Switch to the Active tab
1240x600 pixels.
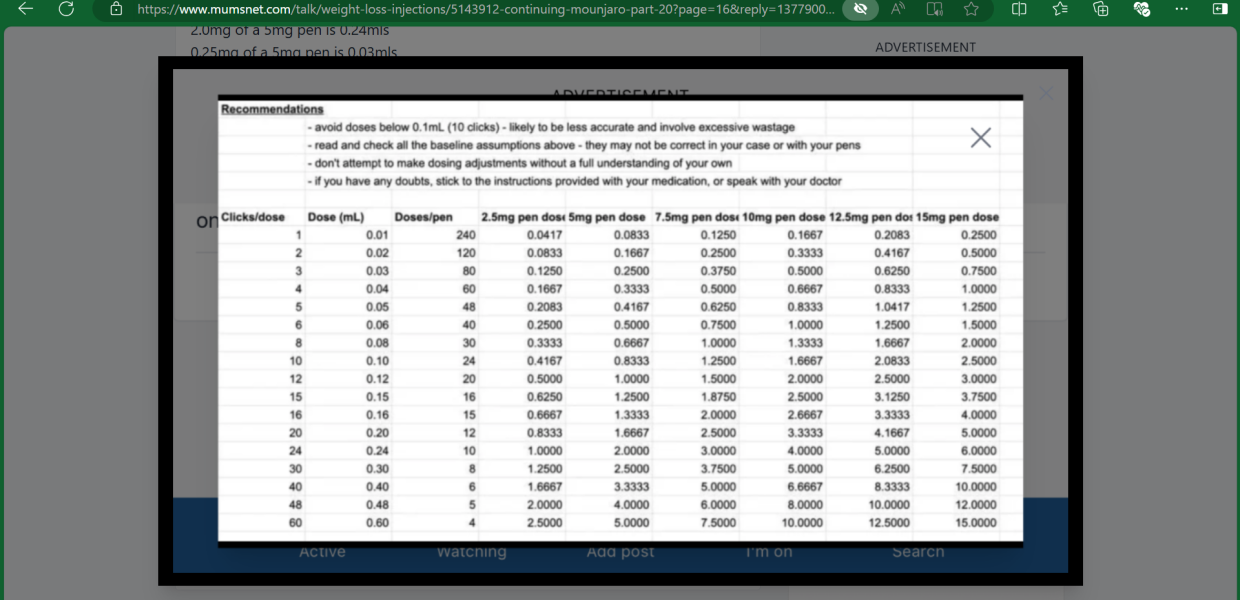coord(322,552)
